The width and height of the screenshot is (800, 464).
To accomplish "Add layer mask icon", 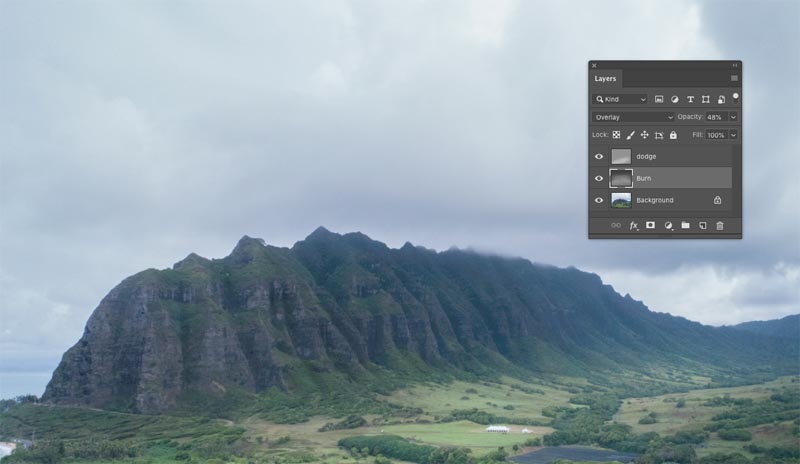I will (x=651, y=225).
